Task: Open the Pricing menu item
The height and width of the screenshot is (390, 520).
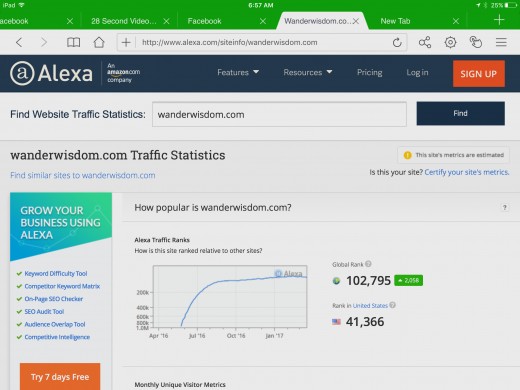Action: click(x=369, y=72)
